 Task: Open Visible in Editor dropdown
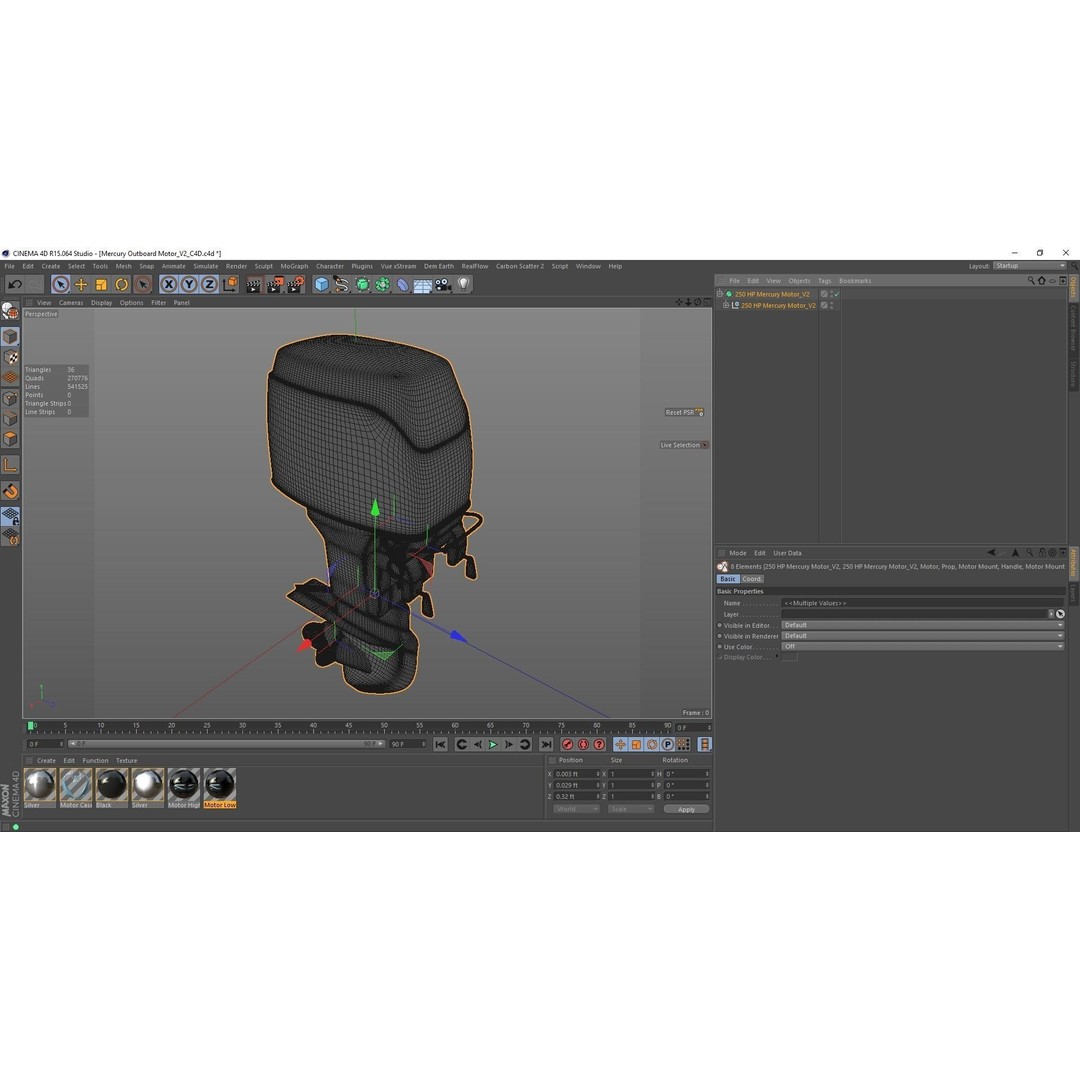[923, 625]
